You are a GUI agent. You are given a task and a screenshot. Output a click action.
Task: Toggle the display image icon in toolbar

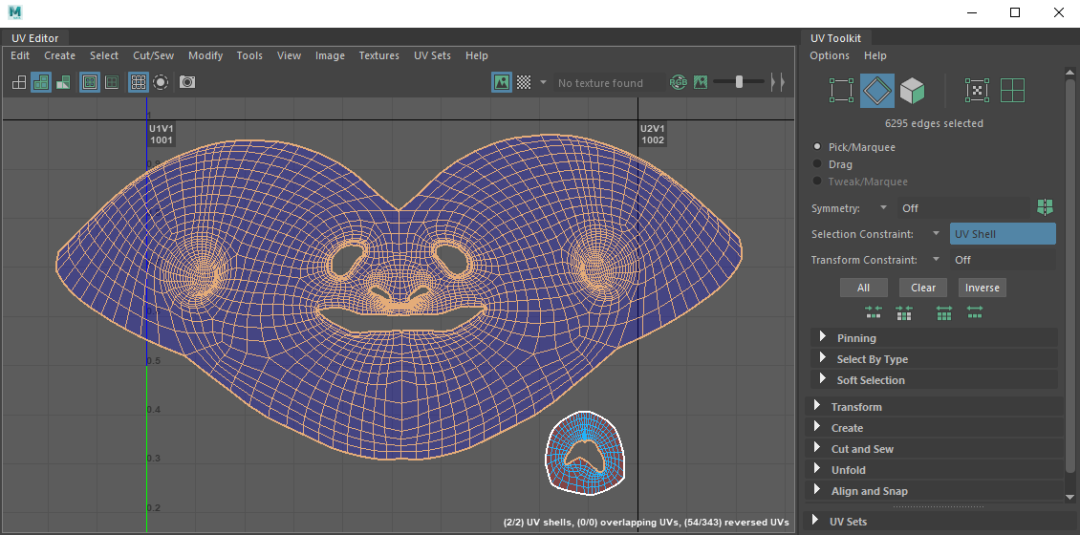click(501, 83)
